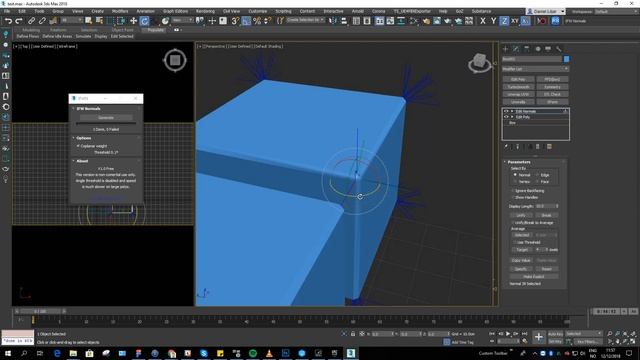Click the configure modifier sets icon
Screen dimensions: 640x360
tap(549, 147)
